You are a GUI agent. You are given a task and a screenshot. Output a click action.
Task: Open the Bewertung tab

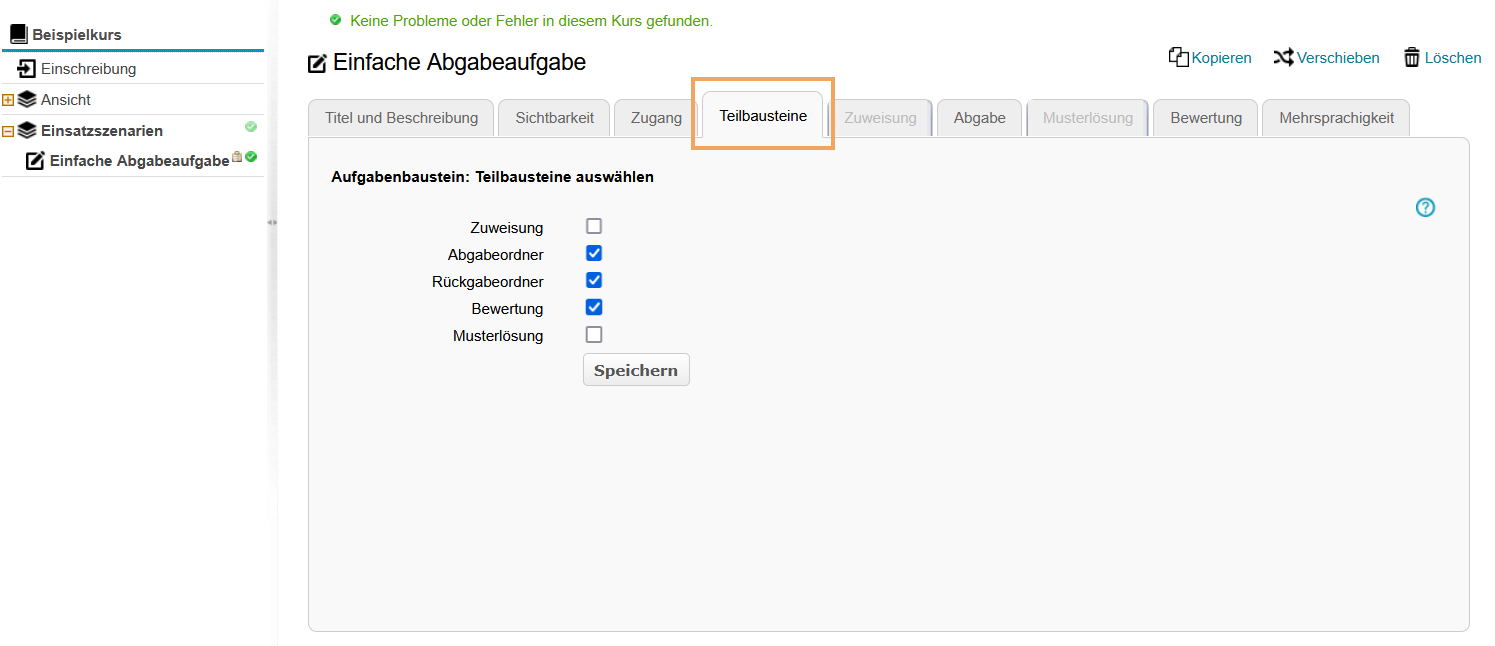tap(1206, 118)
